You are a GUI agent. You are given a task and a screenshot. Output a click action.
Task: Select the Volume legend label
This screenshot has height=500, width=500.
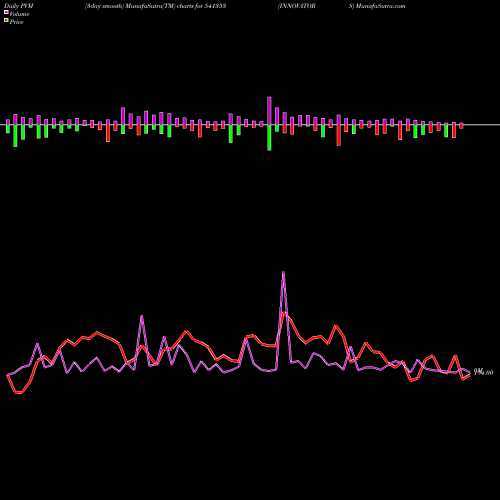pos(19,14)
